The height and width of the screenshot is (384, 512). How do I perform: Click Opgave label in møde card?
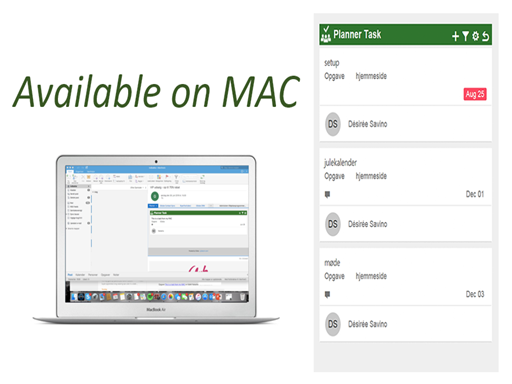coord(334,276)
